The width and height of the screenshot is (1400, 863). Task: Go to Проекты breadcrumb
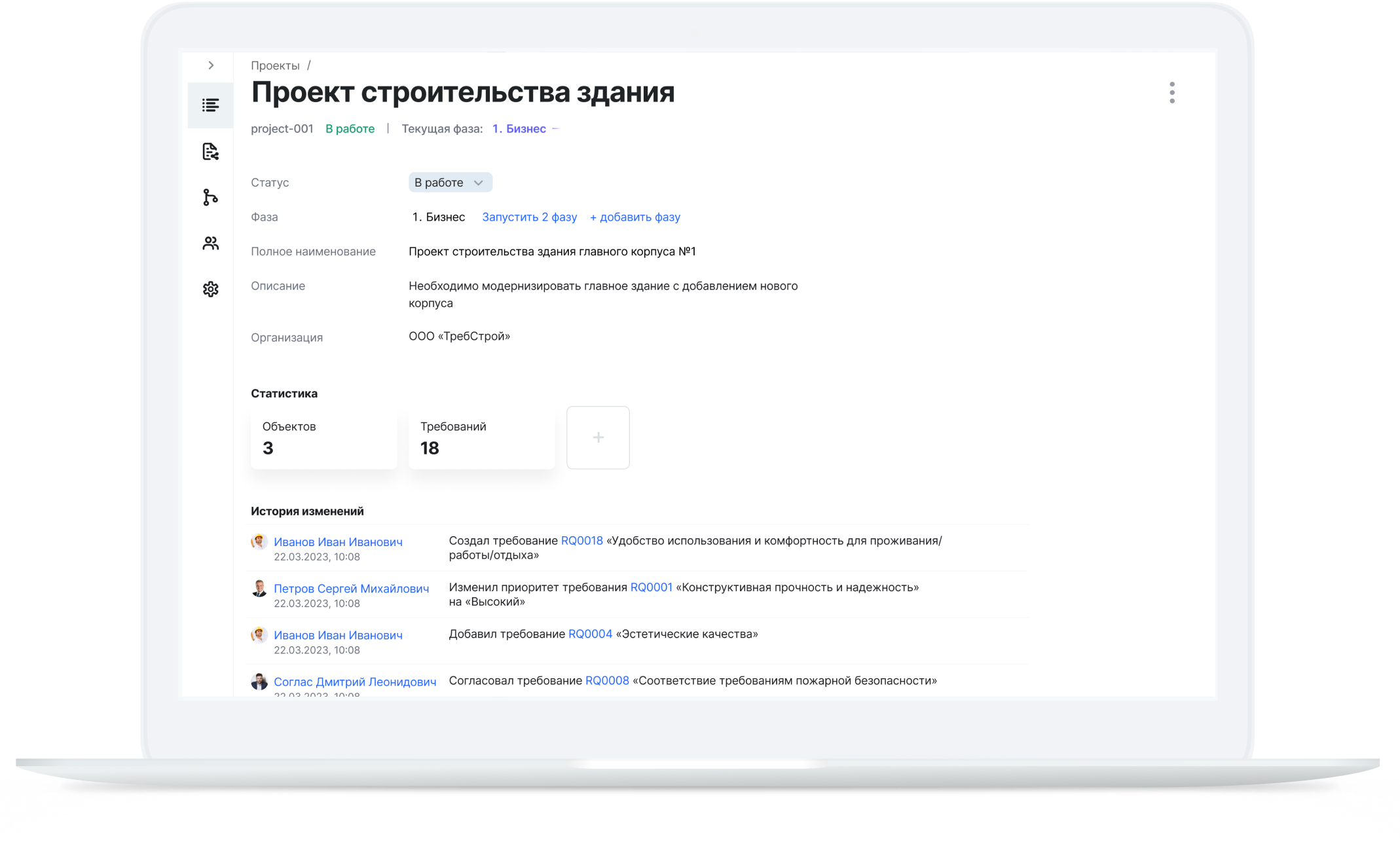tap(275, 65)
